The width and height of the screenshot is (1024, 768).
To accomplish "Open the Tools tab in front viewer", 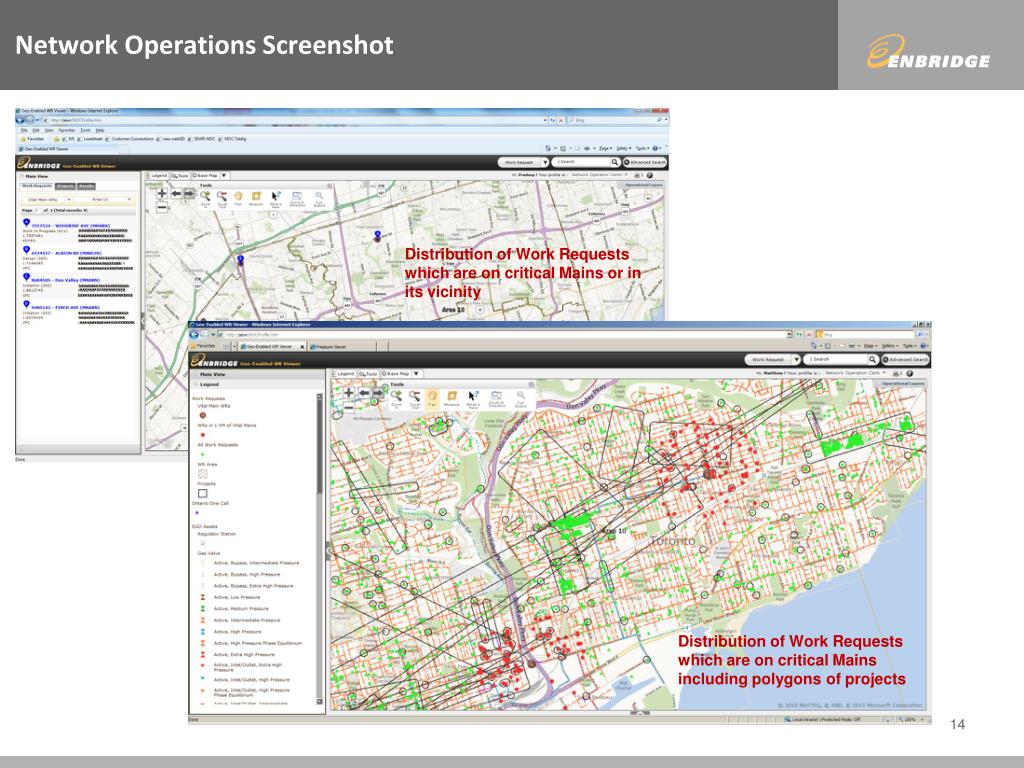I will coord(368,374).
